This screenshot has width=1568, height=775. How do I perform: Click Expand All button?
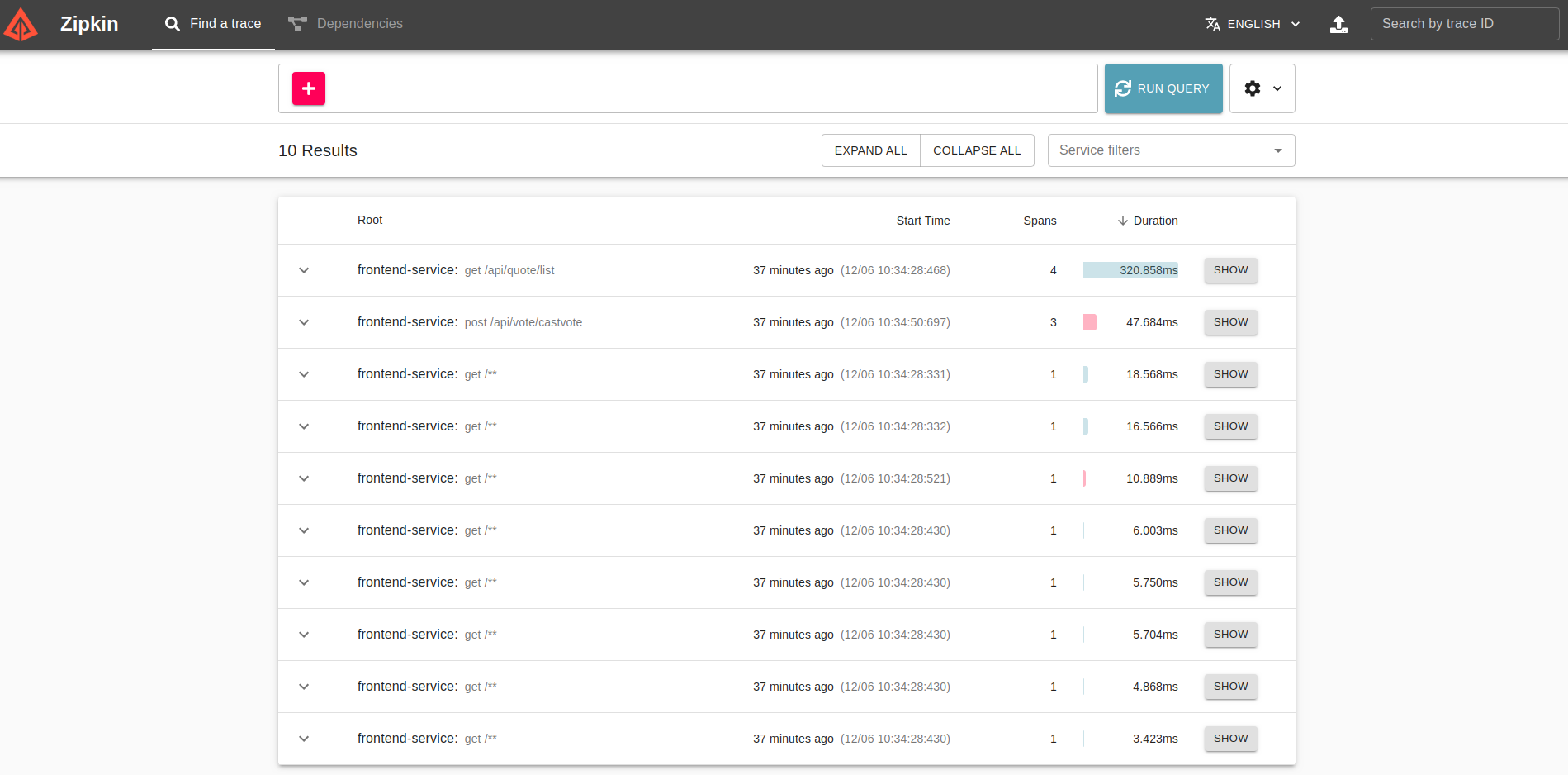870,150
